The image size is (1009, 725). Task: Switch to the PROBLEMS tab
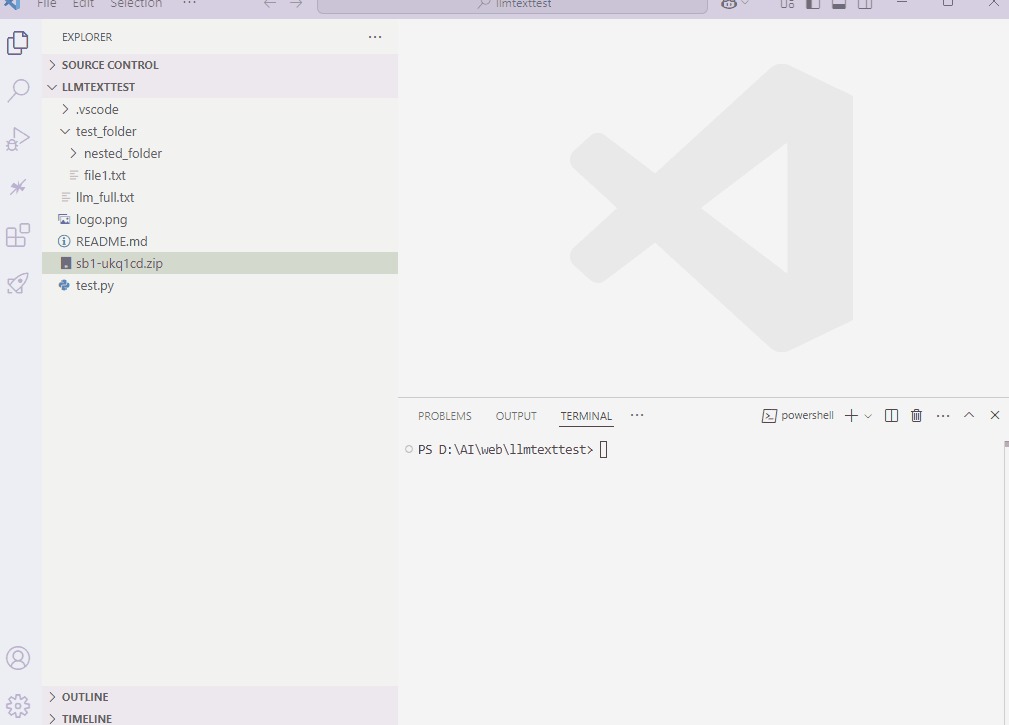coord(445,416)
